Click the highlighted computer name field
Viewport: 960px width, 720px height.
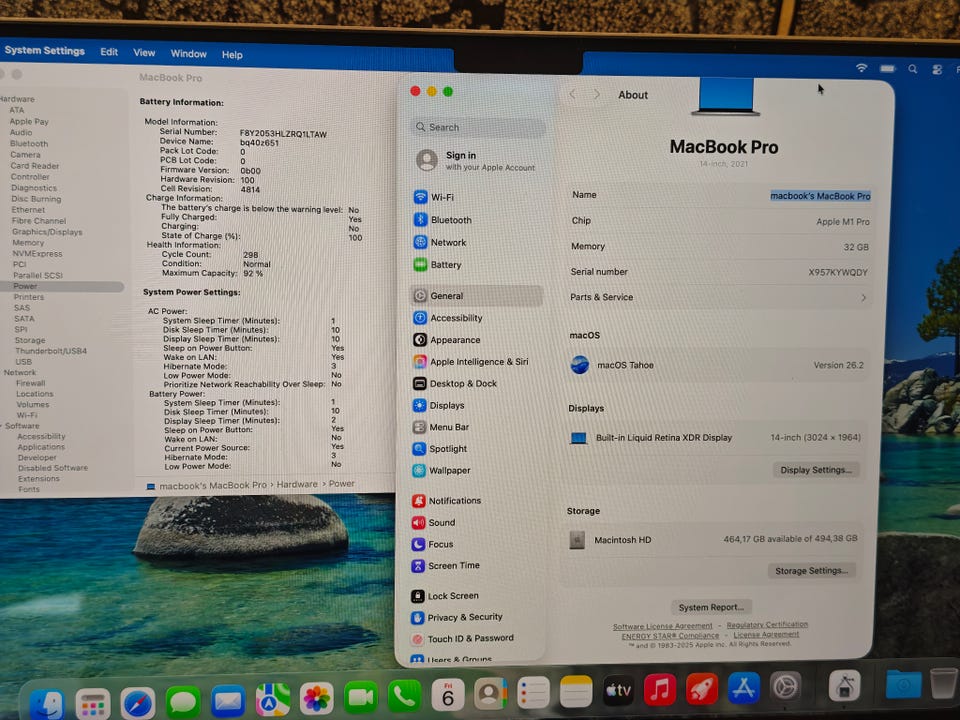click(x=820, y=196)
